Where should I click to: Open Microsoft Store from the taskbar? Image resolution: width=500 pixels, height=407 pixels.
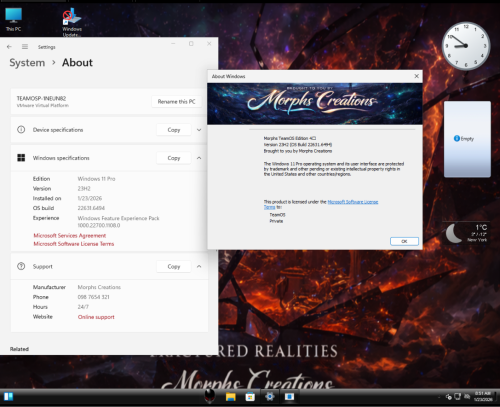tap(250, 397)
